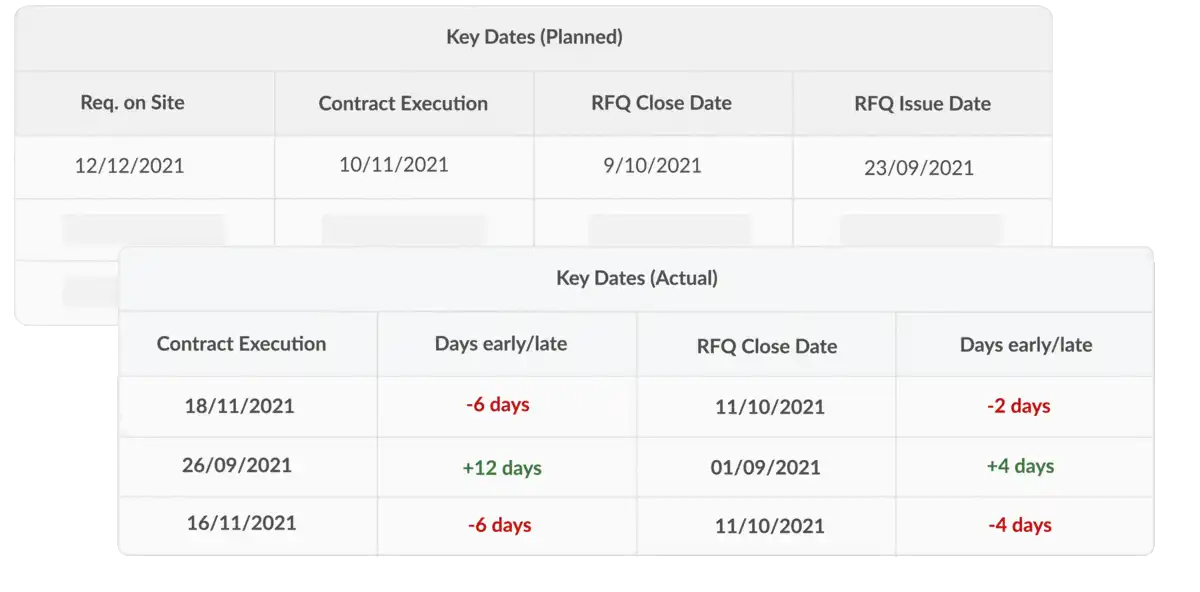1200x592 pixels.
Task: Select the RFQ Close Date header in actual table
Action: tap(766, 346)
